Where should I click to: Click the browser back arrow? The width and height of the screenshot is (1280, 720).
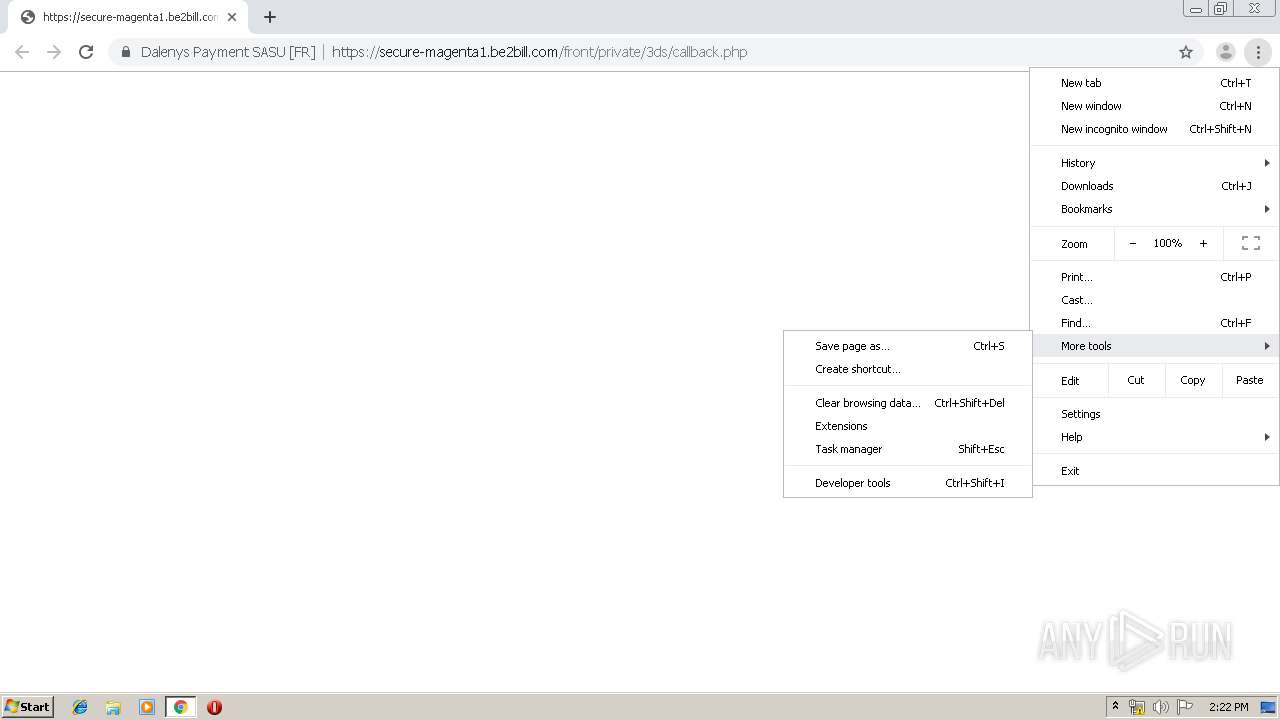point(22,52)
